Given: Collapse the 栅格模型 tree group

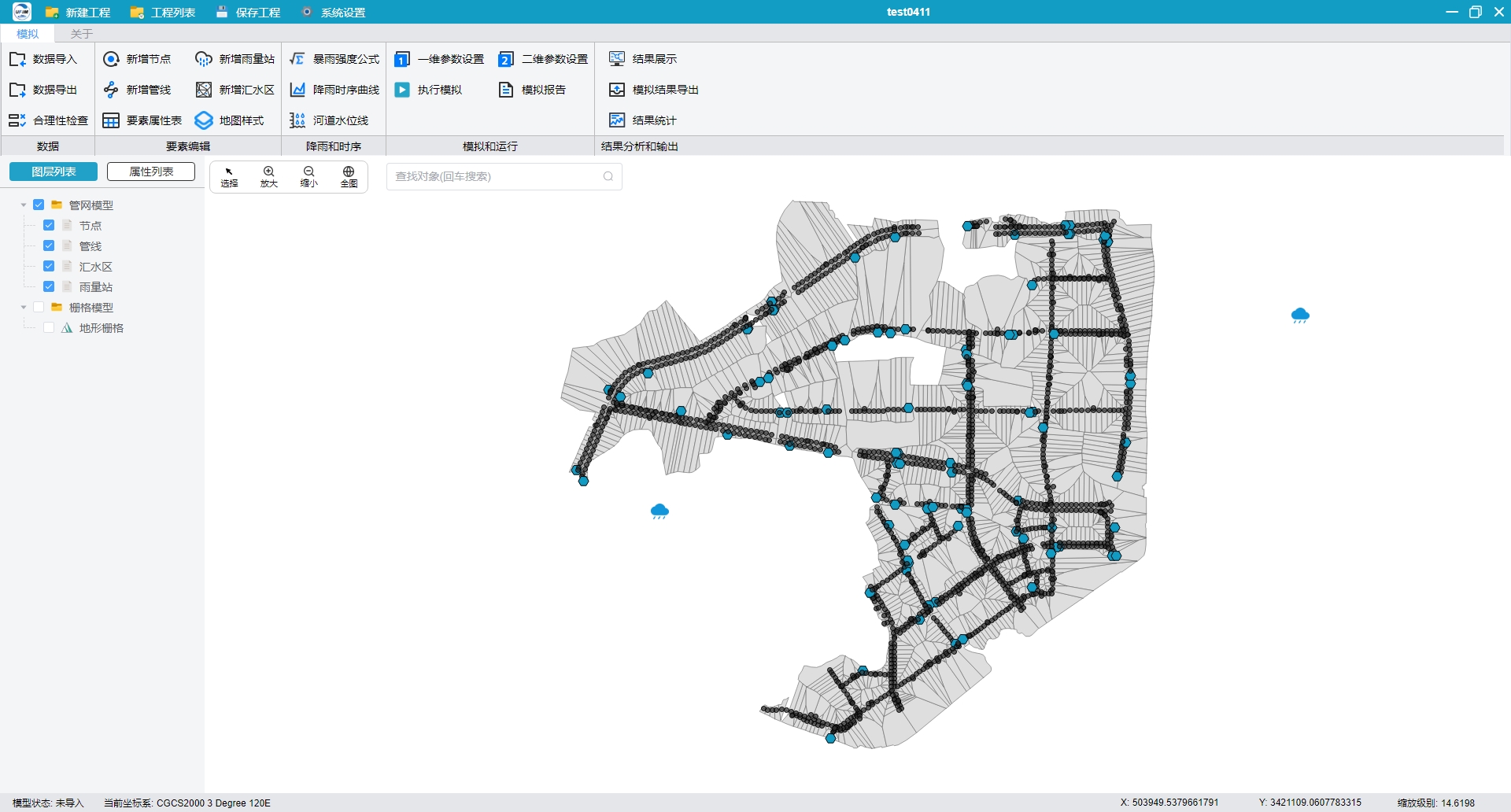Looking at the screenshot, I should (24, 307).
